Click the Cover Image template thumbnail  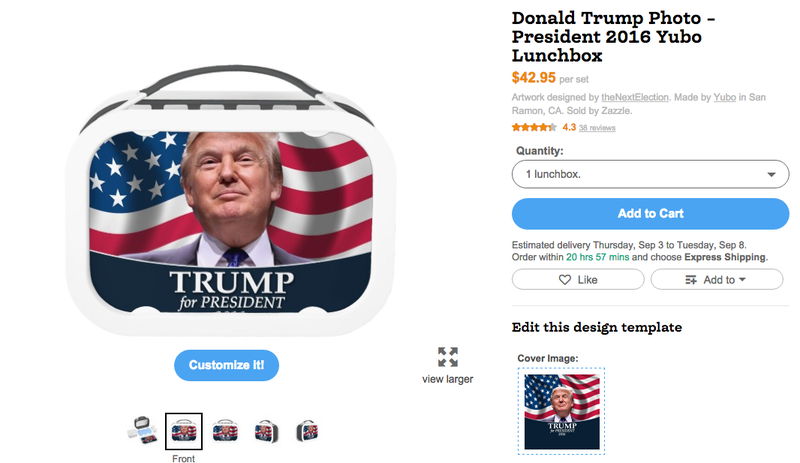[561, 411]
